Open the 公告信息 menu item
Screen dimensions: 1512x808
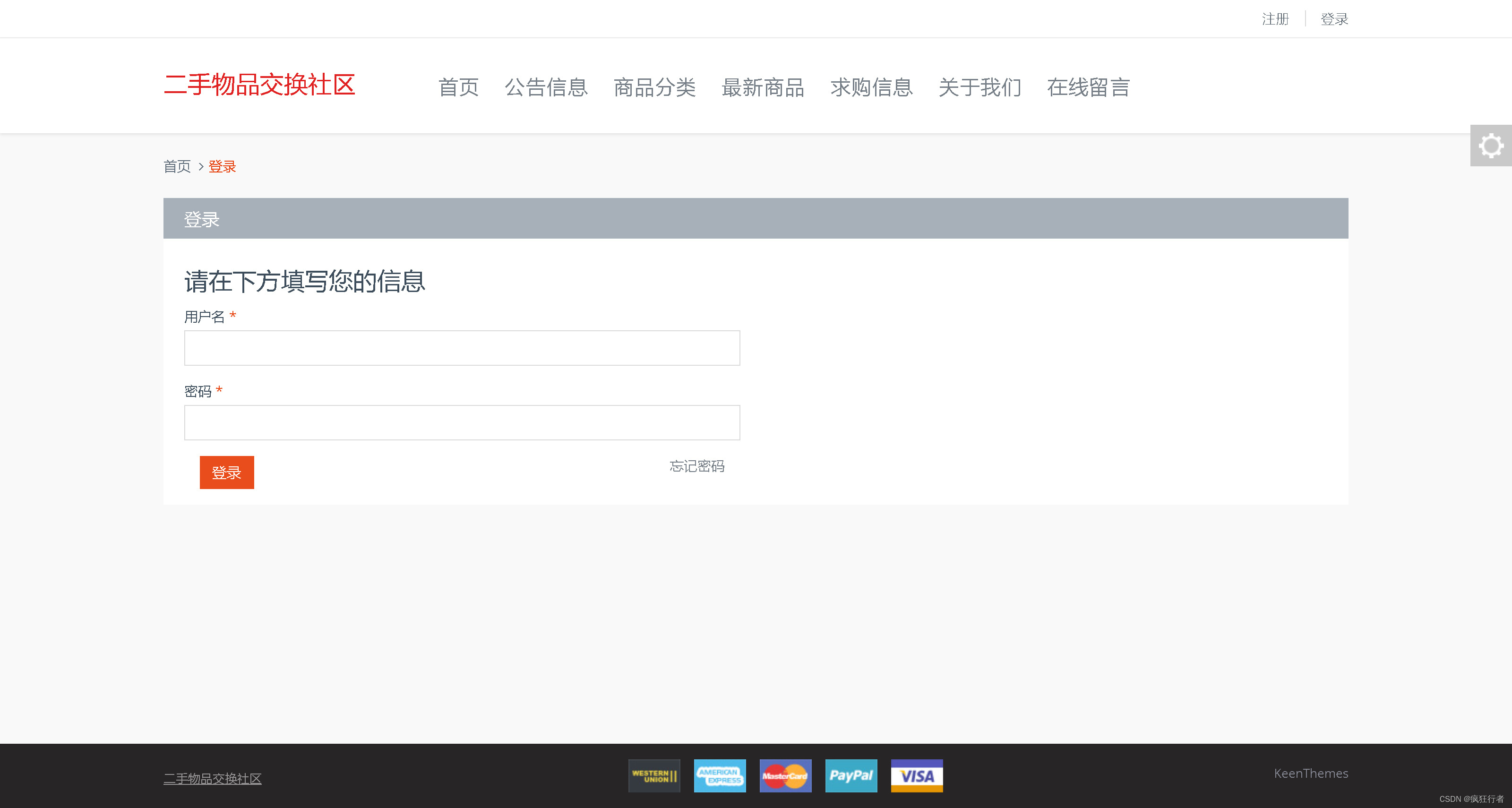[547, 87]
